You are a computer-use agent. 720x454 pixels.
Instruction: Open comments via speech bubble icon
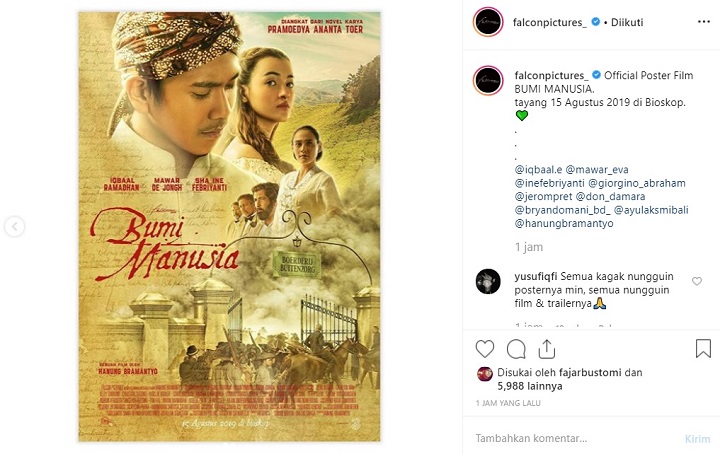pyautogui.click(x=516, y=349)
